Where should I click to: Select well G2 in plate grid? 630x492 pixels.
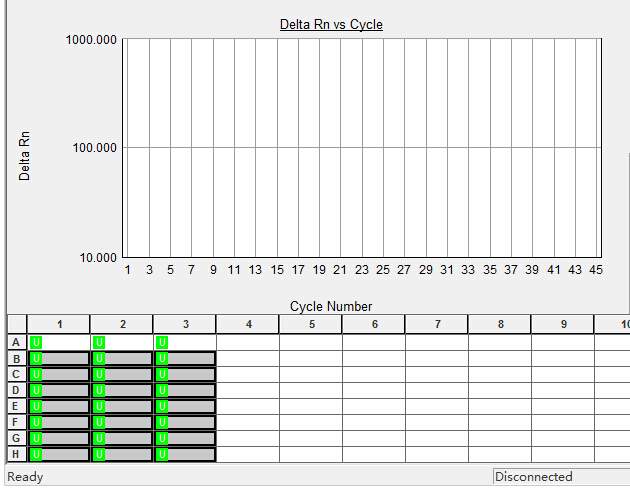click(x=122, y=438)
